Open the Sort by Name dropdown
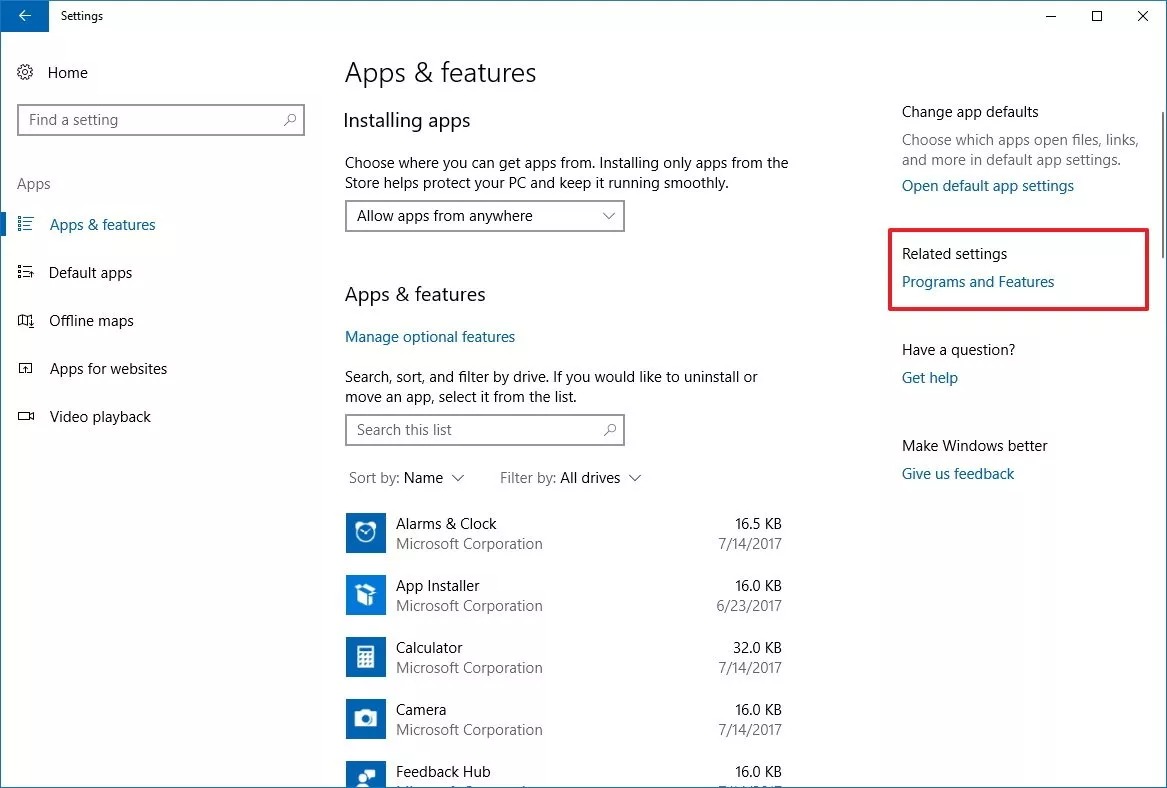The image size is (1167, 788). point(406,478)
